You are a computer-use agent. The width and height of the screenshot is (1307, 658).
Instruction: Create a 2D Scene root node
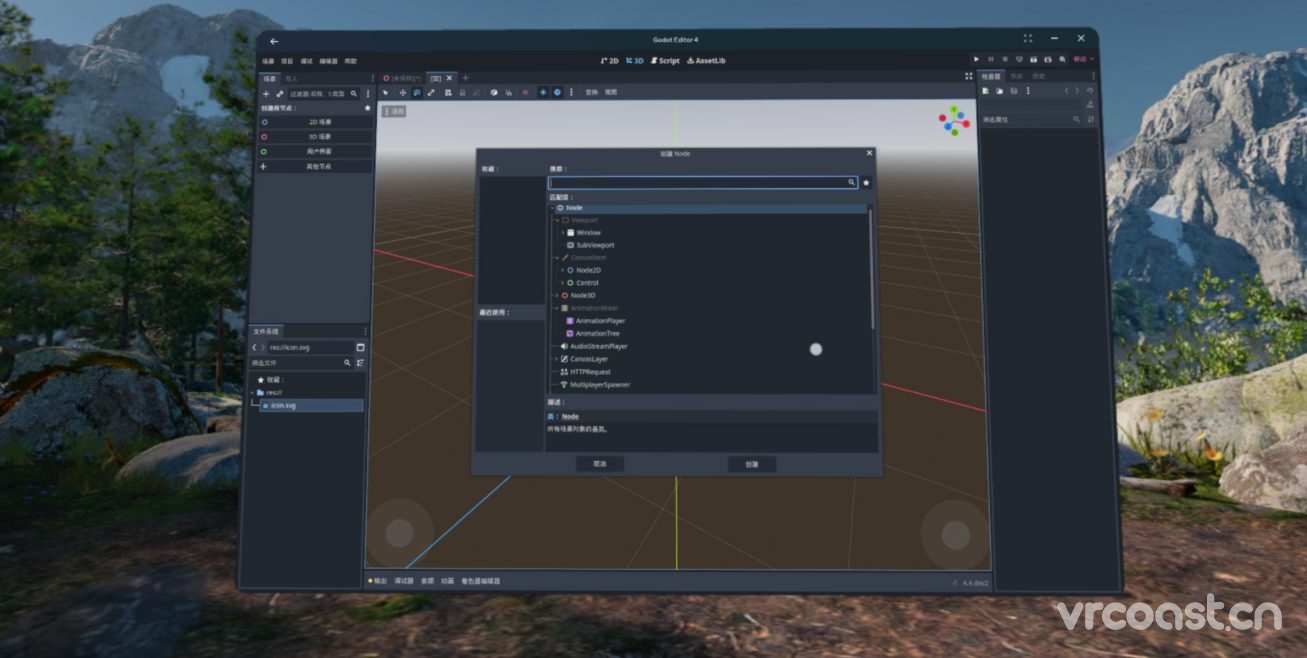tap(316, 122)
